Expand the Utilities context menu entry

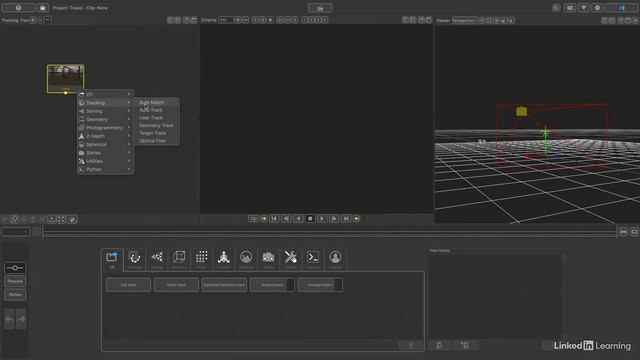pyautogui.click(x=106, y=161)
